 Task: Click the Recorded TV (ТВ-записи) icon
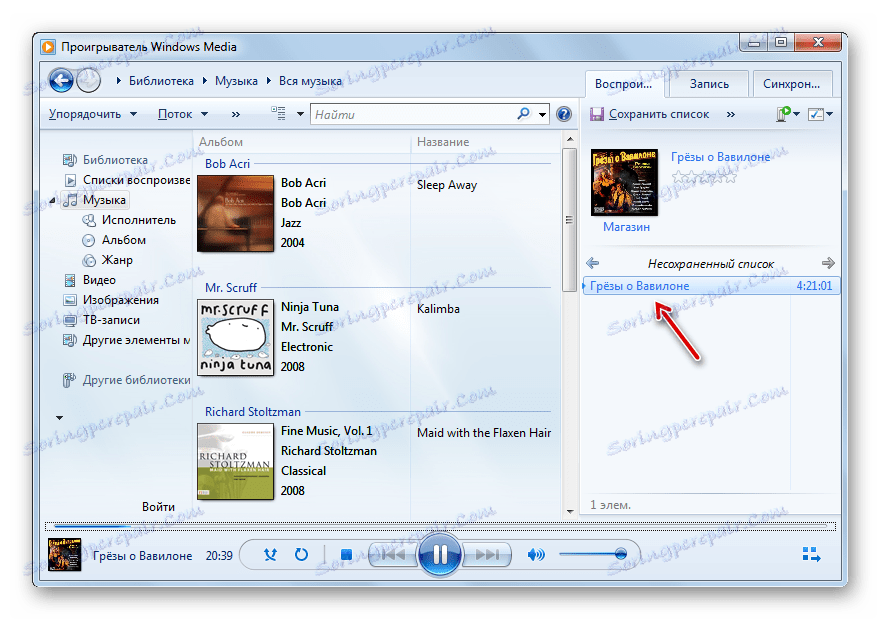70,320
